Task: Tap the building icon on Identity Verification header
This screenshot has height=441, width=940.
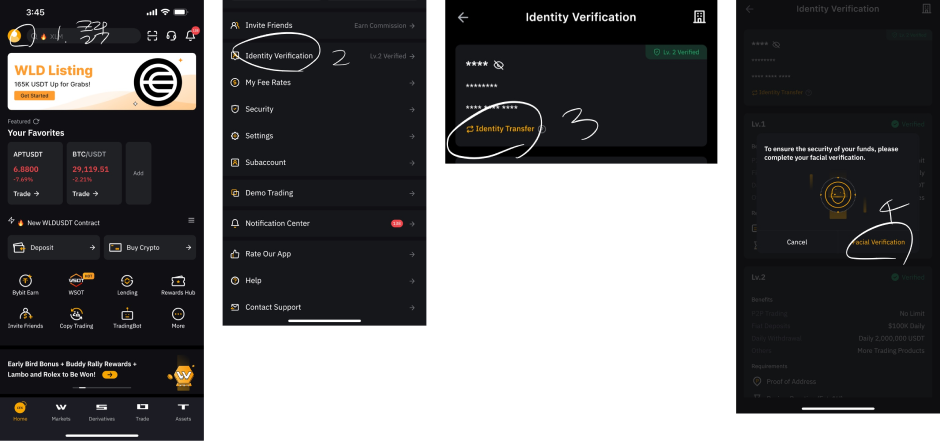Action: click(699, 17)
